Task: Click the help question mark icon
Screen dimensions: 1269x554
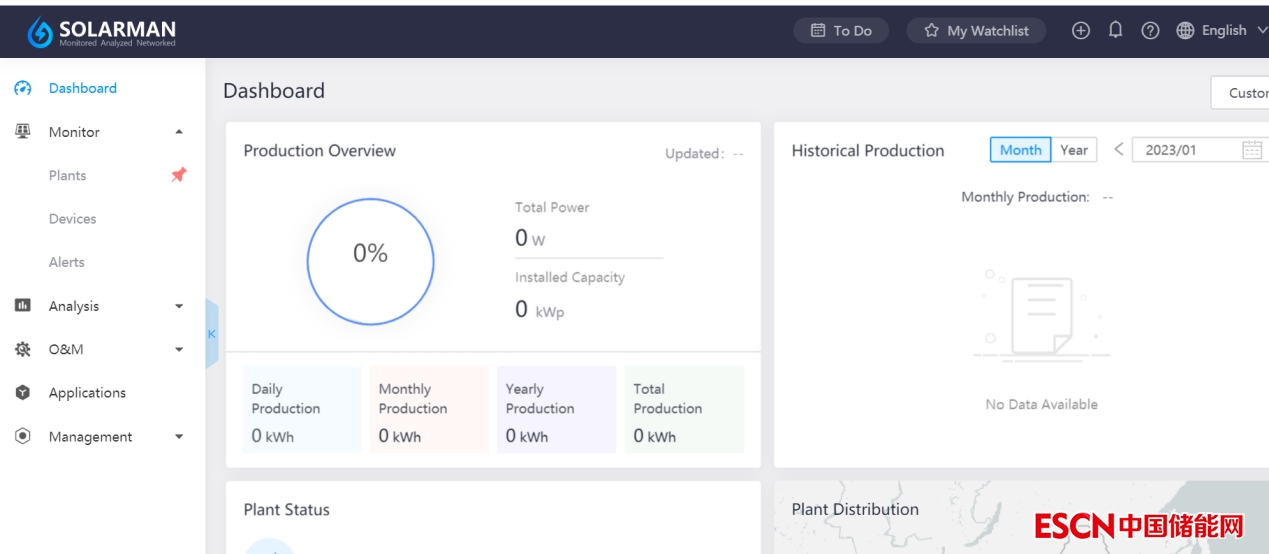Action: (x=1150, y=31)
